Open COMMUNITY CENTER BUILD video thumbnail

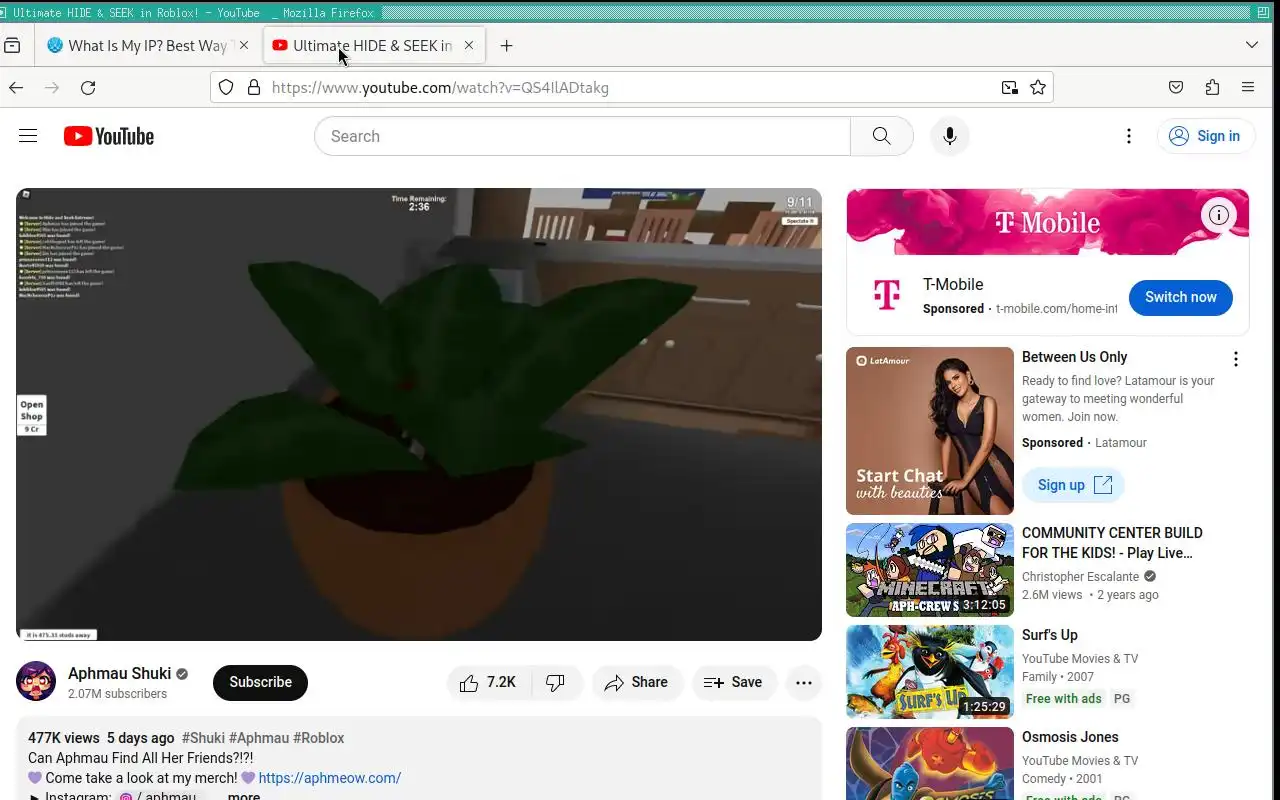coord(930,570)
